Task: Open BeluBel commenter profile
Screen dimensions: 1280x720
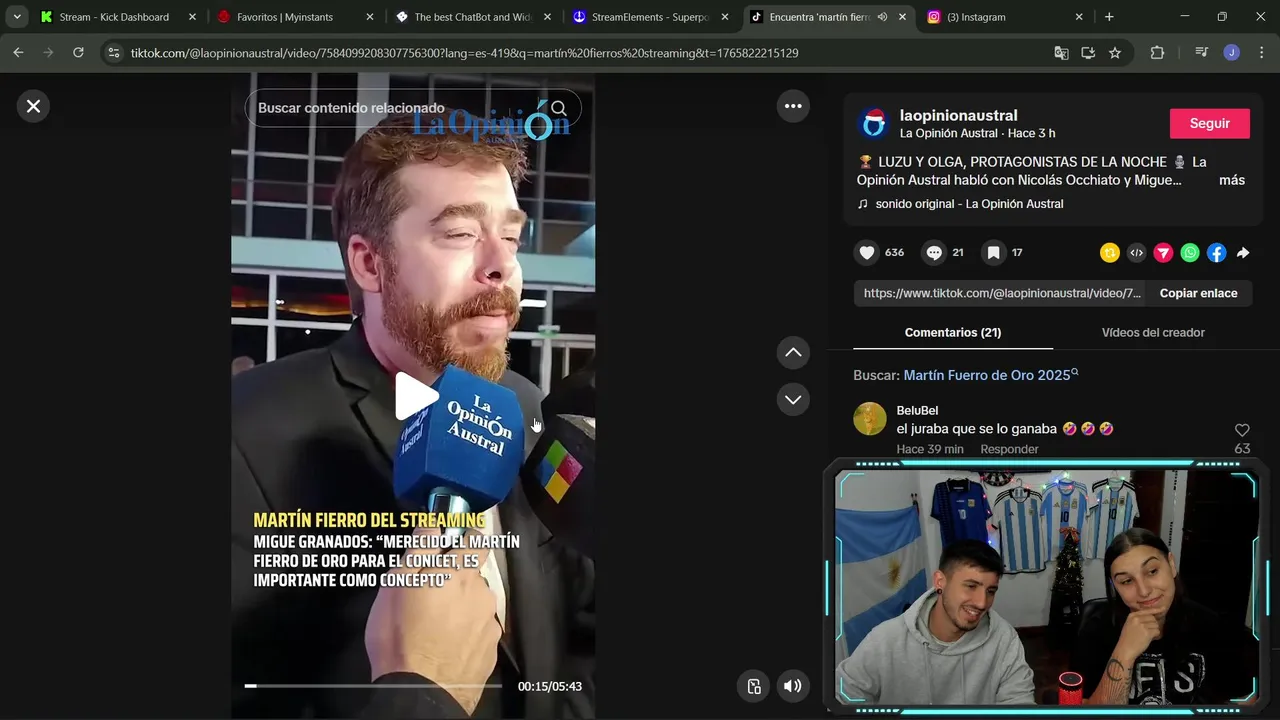Action: pos(917,411)
